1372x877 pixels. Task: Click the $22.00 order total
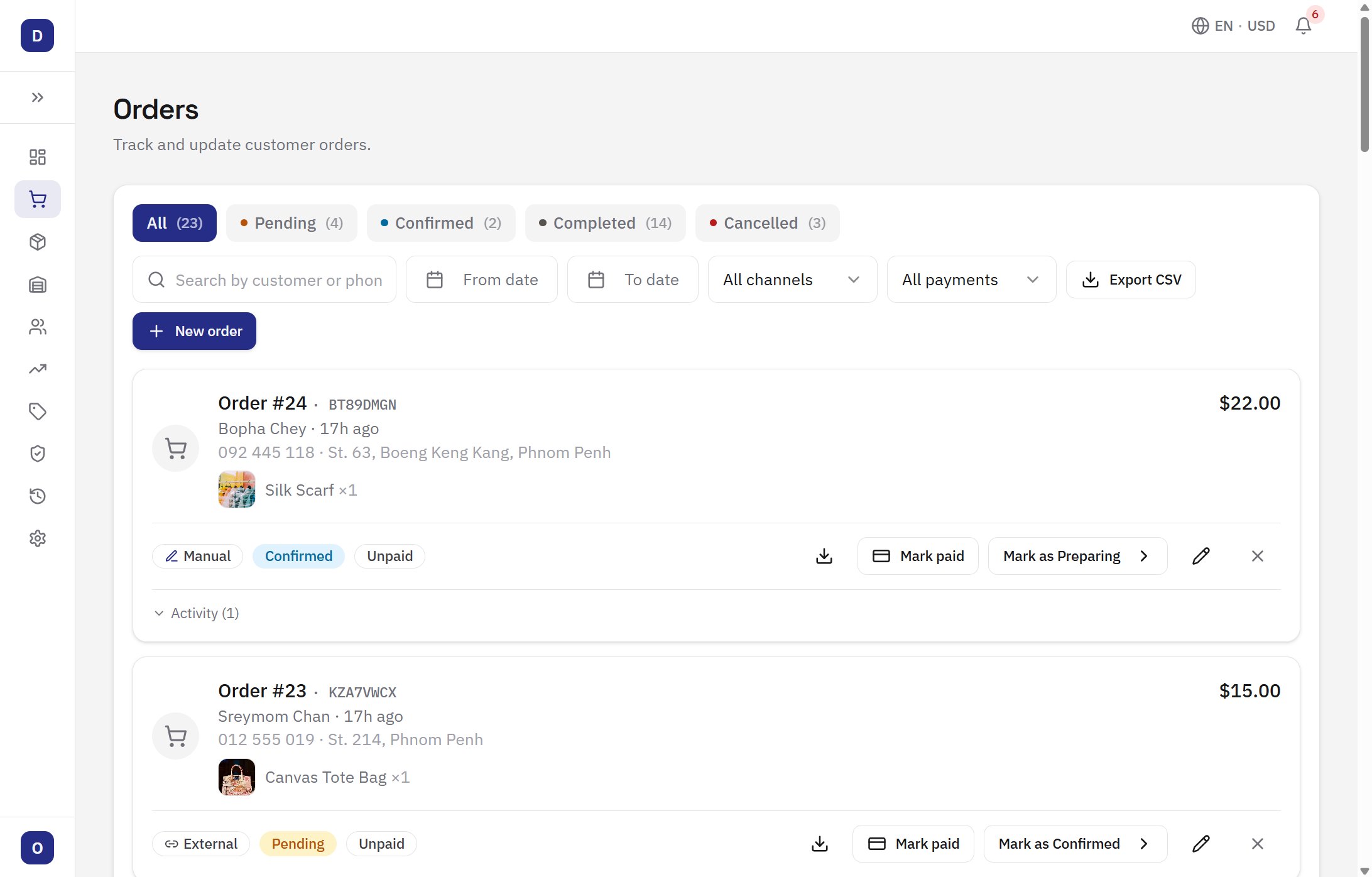[1249, 403]
